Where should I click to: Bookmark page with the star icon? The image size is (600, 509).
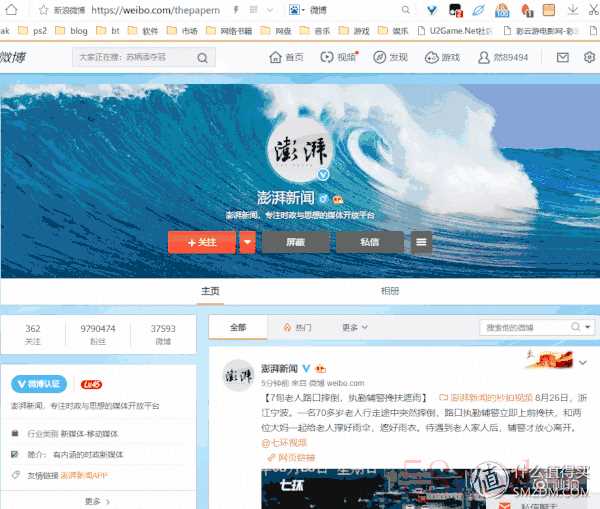click(x=43, y=10)
